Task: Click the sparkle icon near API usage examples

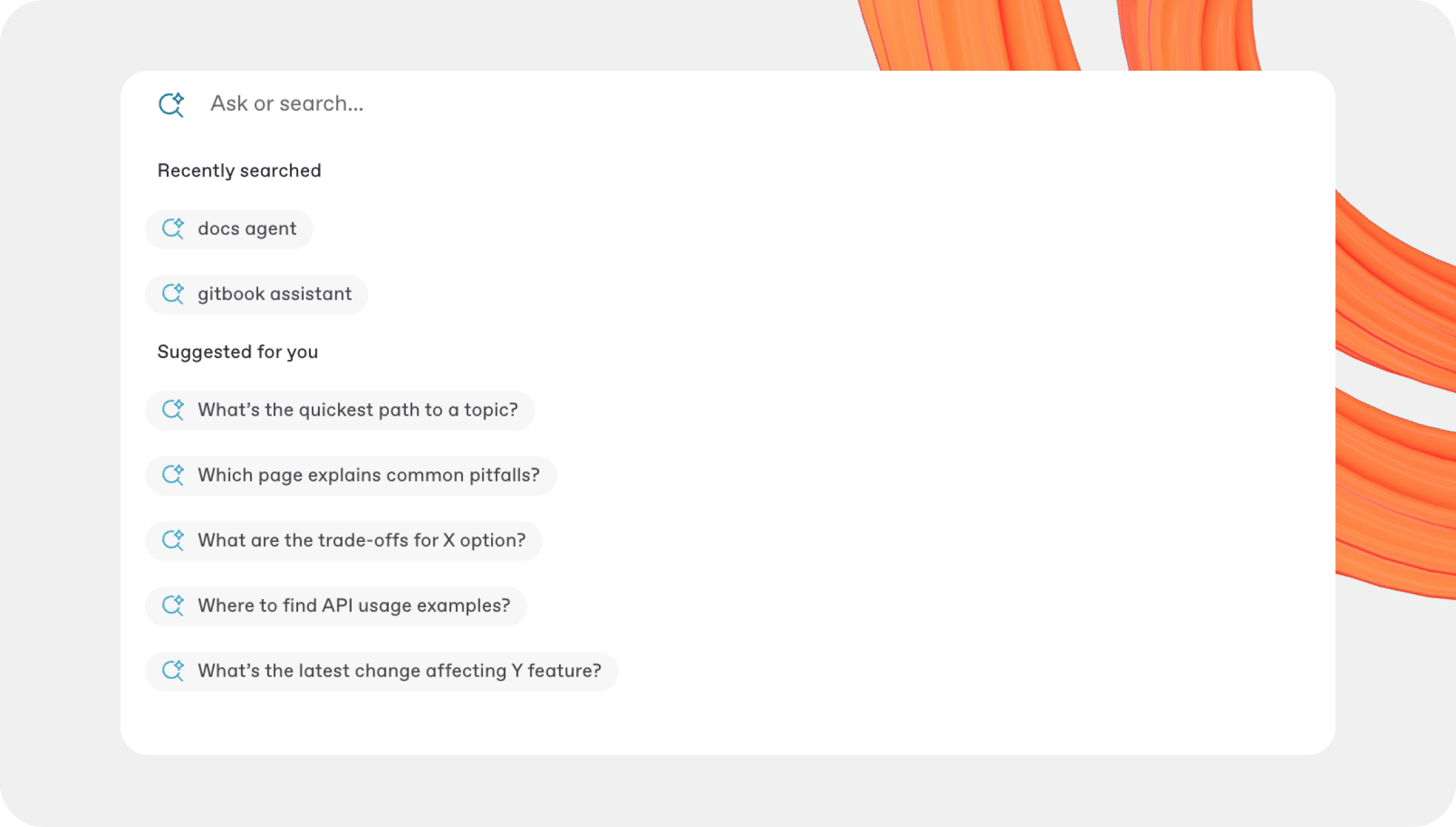Action: [174, 605]
